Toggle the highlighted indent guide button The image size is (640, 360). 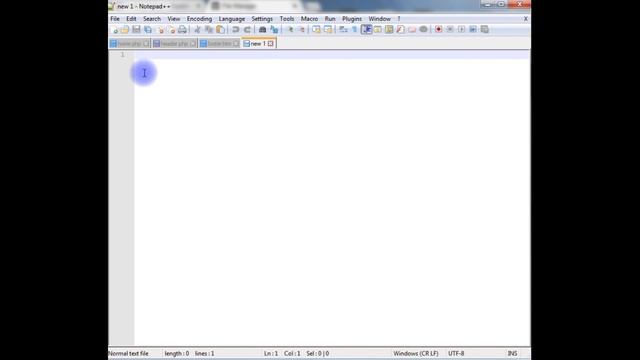coord(367,29)
